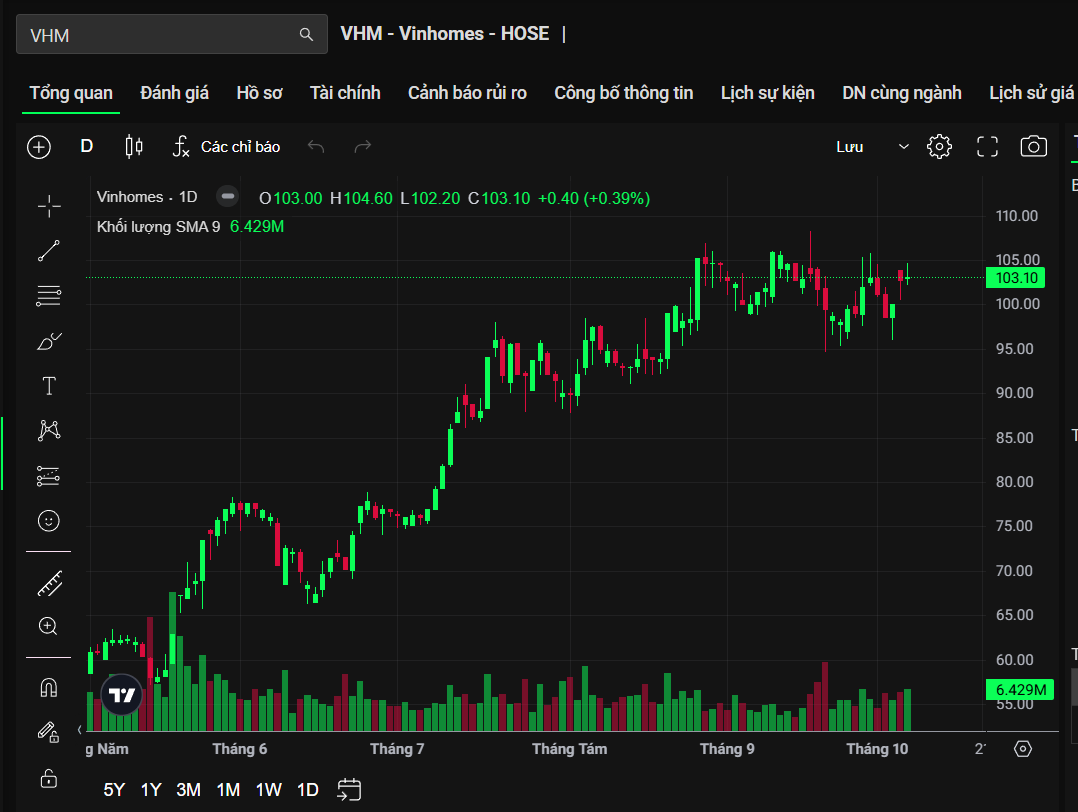Viewport: 1078px width, 812px height.
Task: Open the D timeframe interval selector
Action: 87,147
